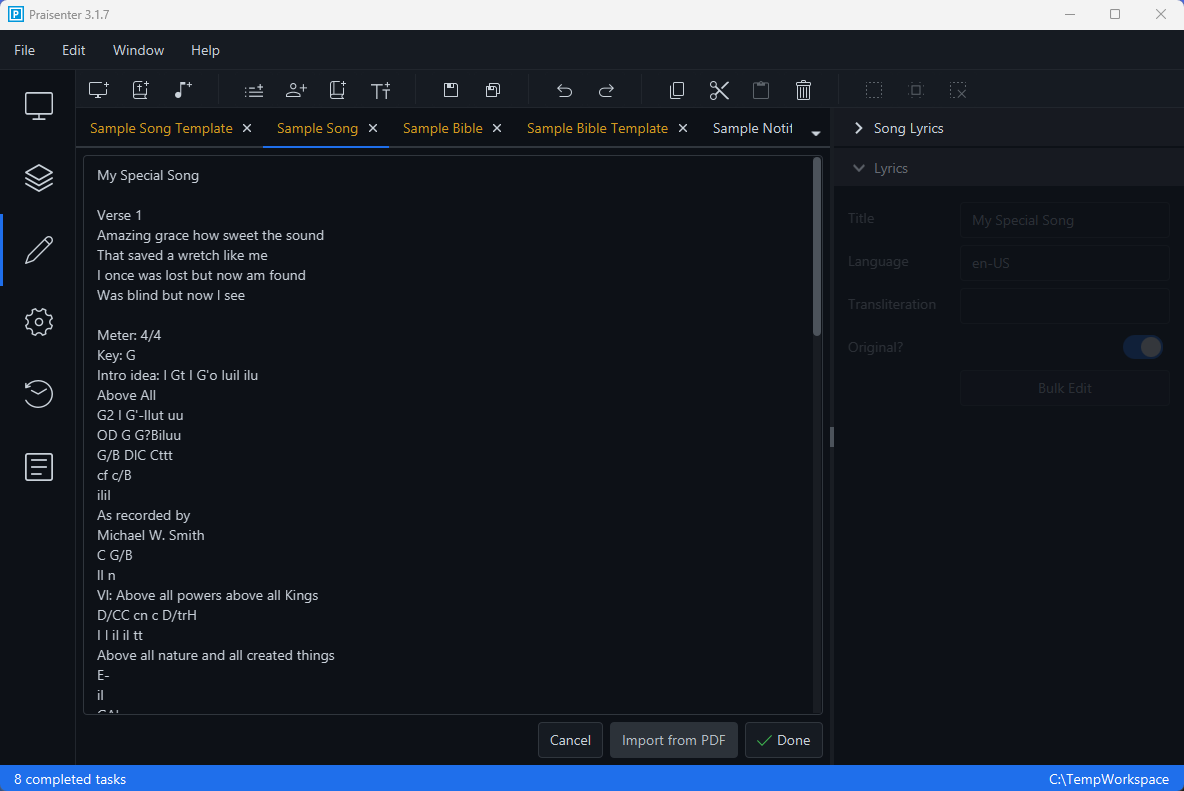Click the Transliteration input field
Screen dimensions: 1184x791
pyautogui.click(x=1064, y=304)
